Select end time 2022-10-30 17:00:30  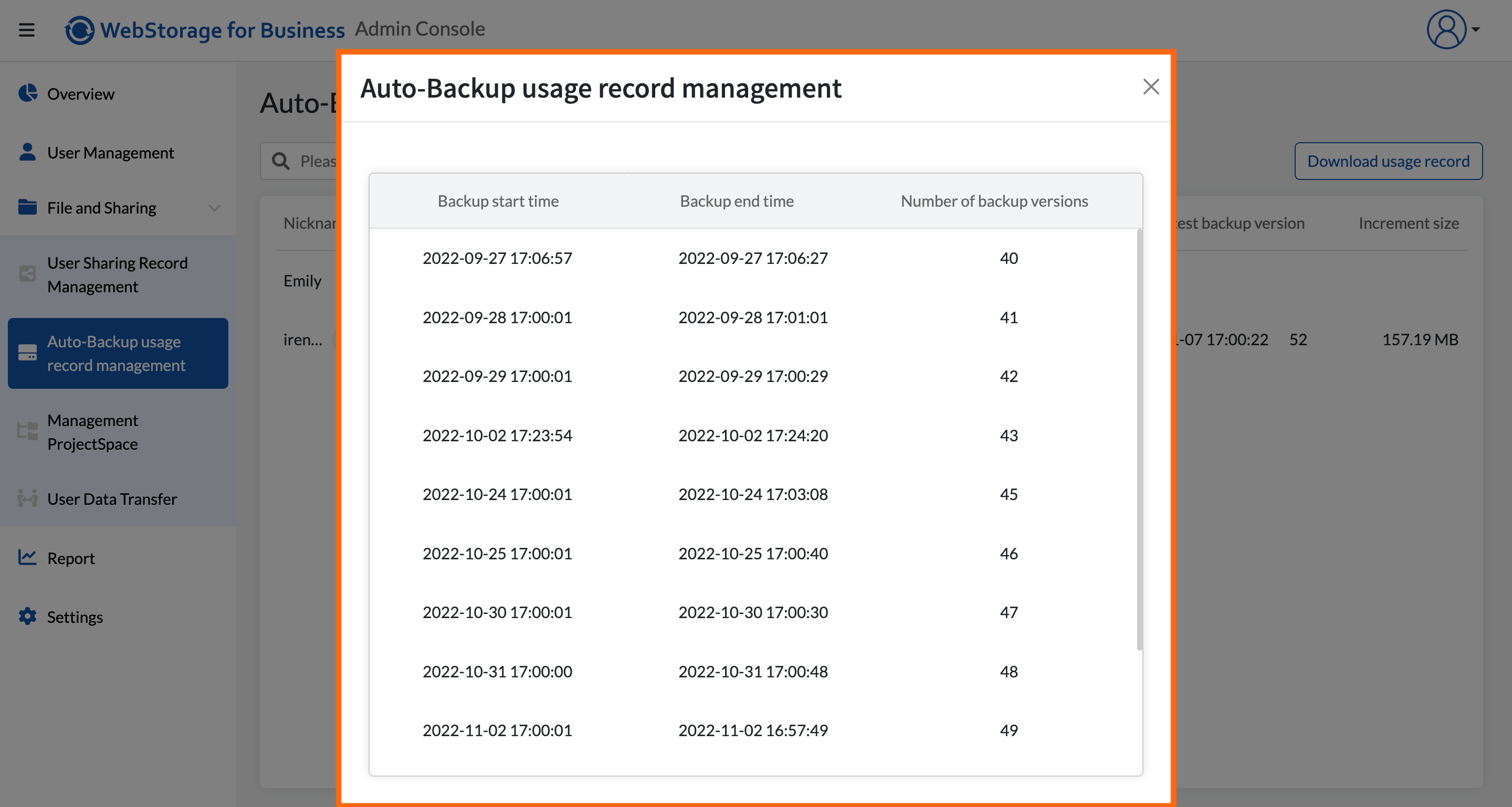coord(753,612)
